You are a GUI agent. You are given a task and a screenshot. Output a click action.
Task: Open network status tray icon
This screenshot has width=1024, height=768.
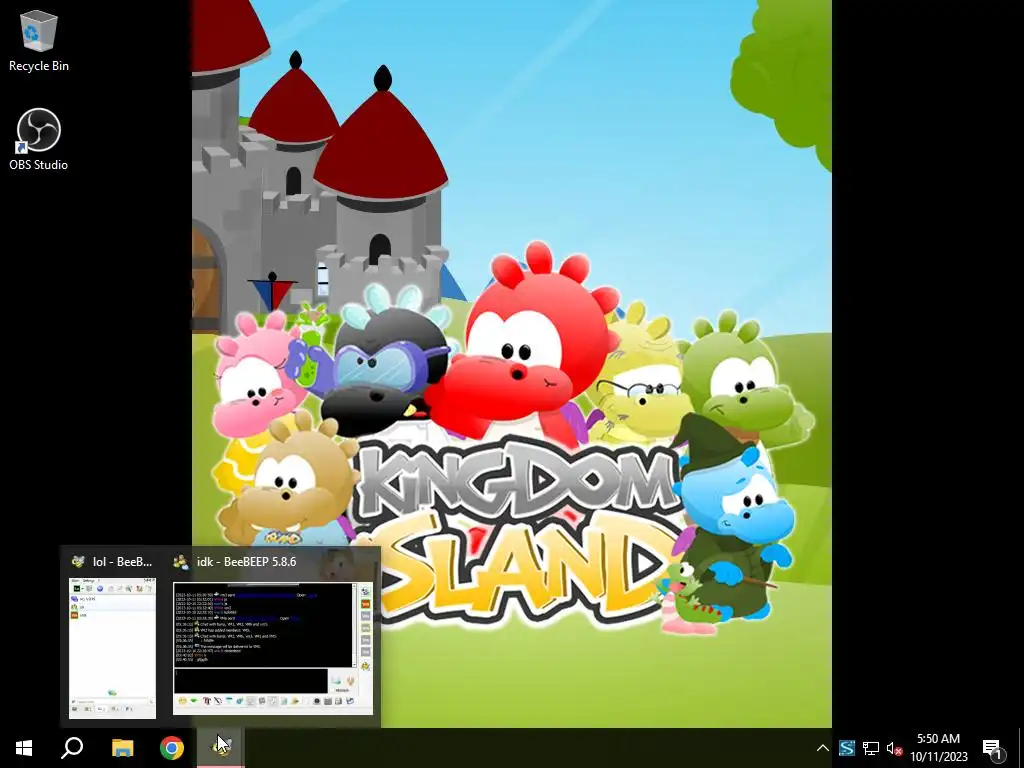point(871,748)
